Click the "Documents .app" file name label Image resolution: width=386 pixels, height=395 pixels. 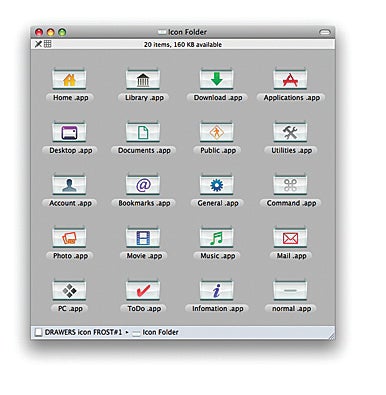(144, 150)
